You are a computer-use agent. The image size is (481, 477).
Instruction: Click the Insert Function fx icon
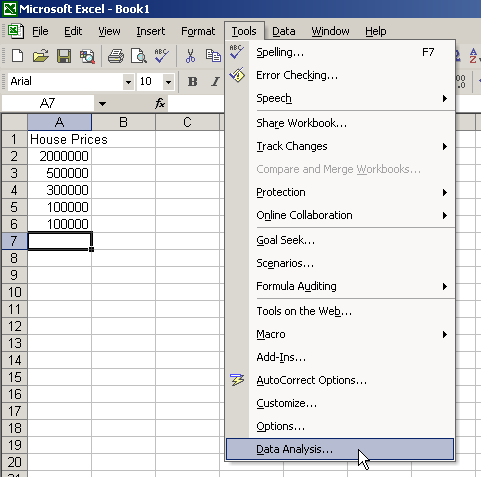click(x=160, y=103)
